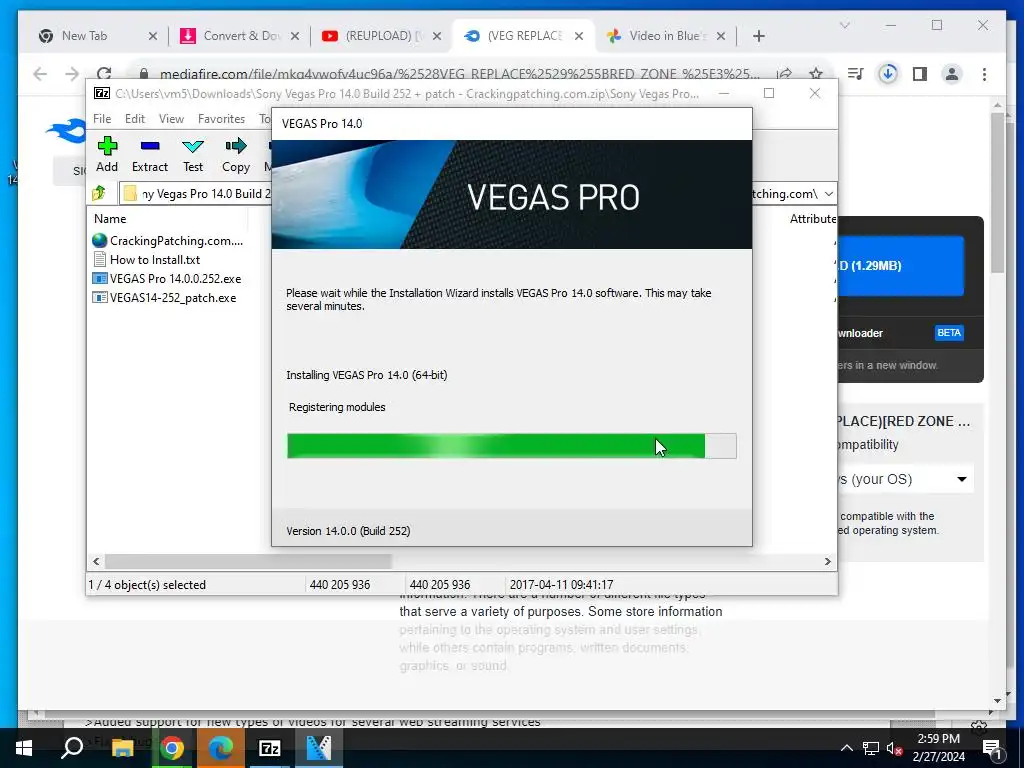Screen dimensions: 1024x768
Task: Show hidden system tray icons
Action: [846, 748]
